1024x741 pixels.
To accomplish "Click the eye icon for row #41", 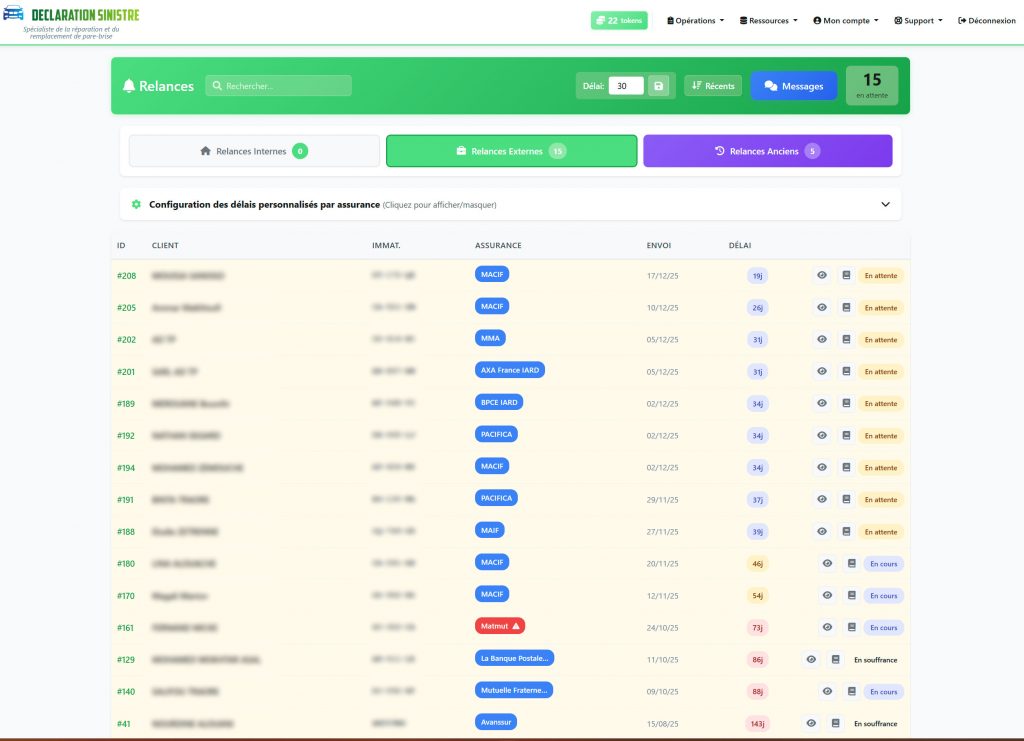I will click(811, 723).
